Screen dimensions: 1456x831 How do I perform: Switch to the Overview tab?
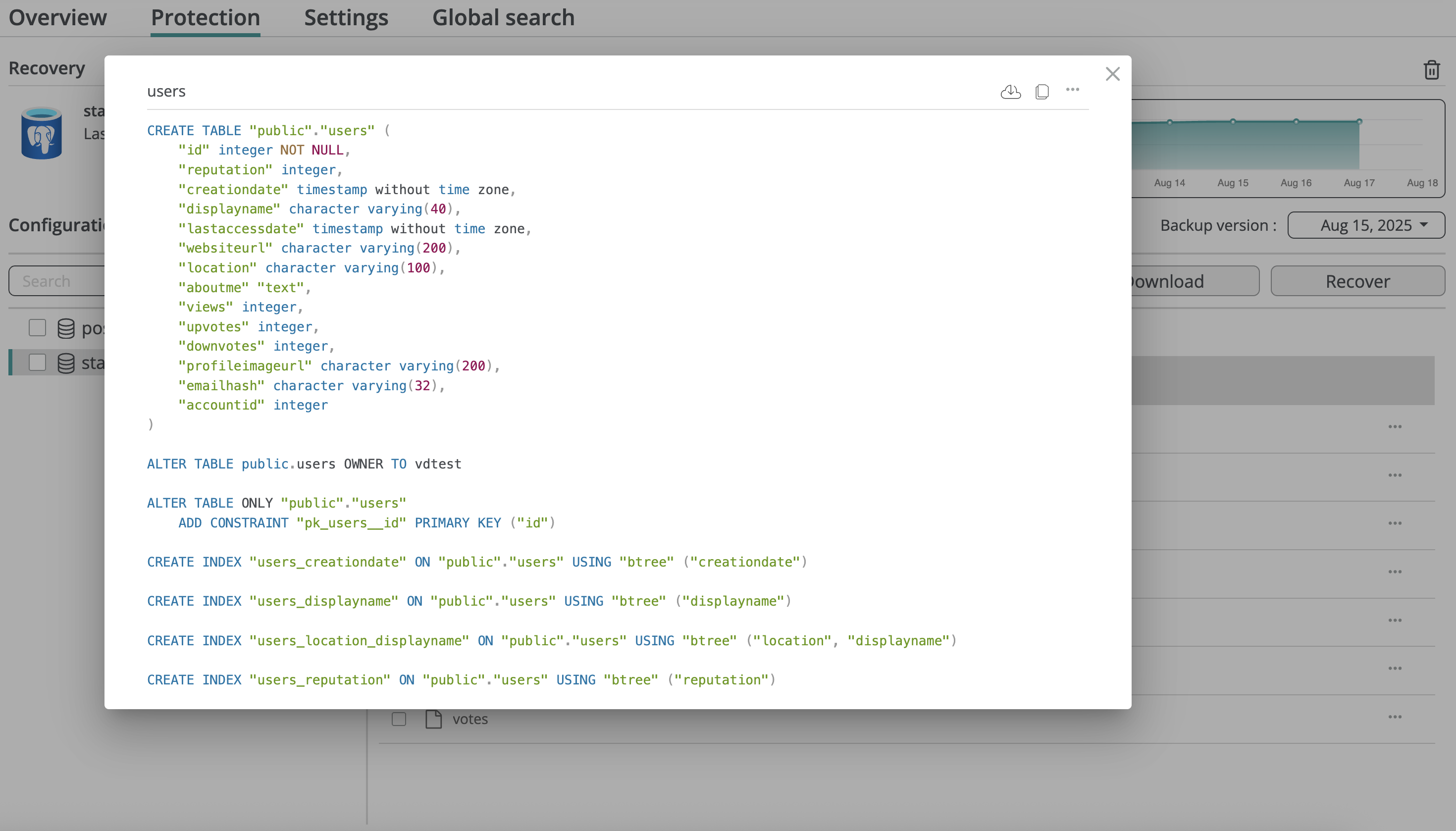click(x=57, y=18)
